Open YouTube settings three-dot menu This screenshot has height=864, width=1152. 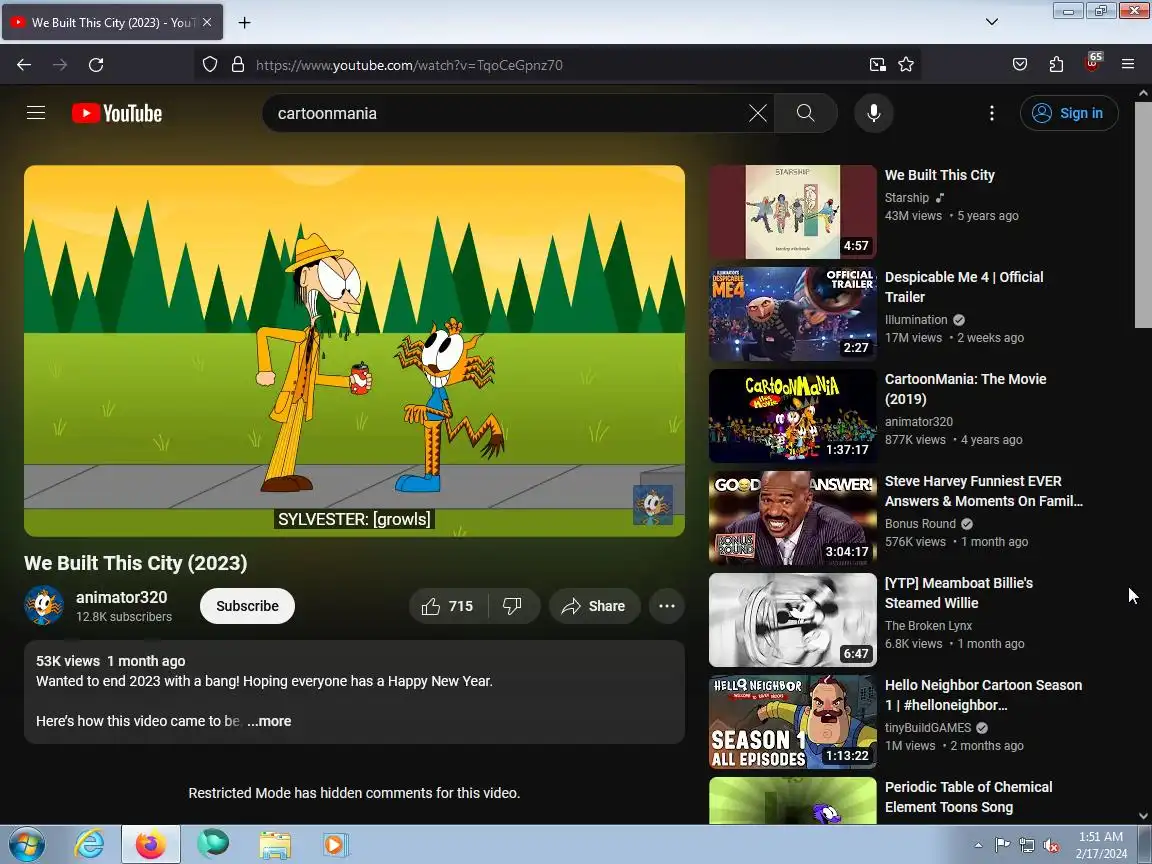coord(992,113)
